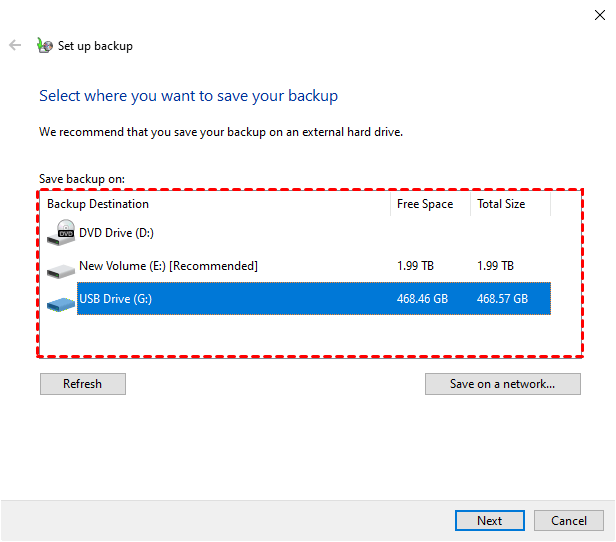The width and height of the screenshot is (616, 542).
Task: Select the USB Drive (G:) label
Action: click(115, 299)
